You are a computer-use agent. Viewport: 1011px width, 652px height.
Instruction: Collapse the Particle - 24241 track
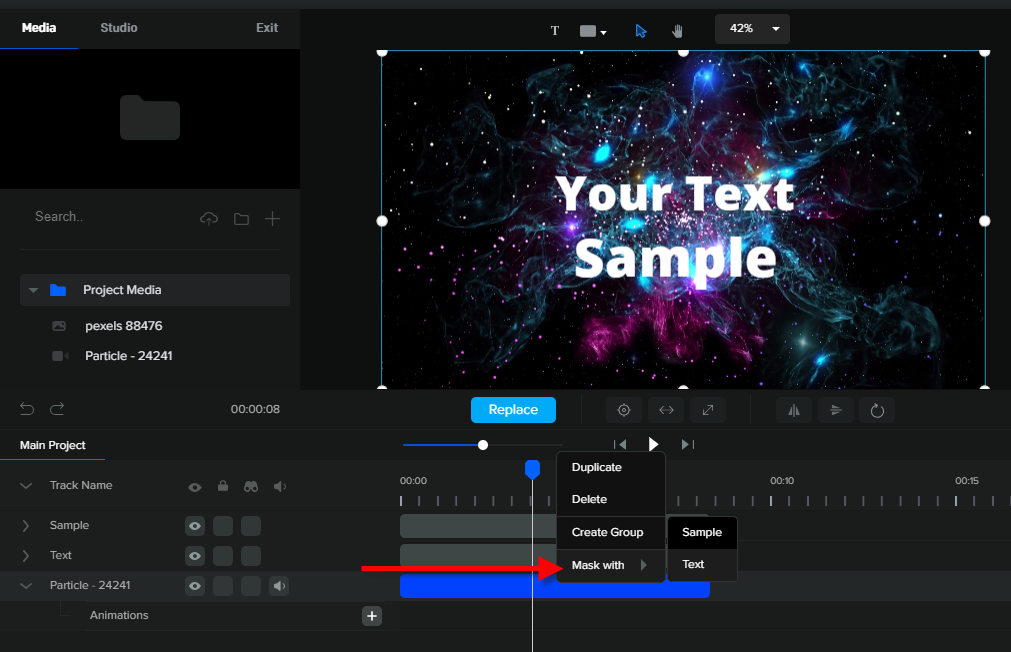(26, 586)
